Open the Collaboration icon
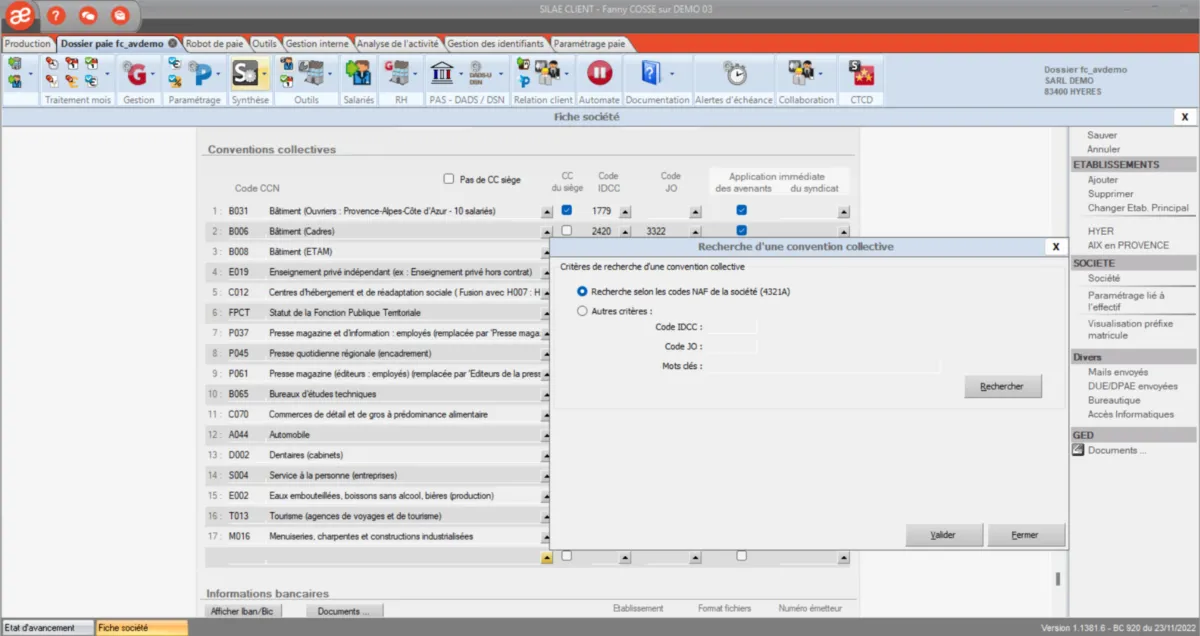Viewport: 1200px width, 636px height. 800,73
